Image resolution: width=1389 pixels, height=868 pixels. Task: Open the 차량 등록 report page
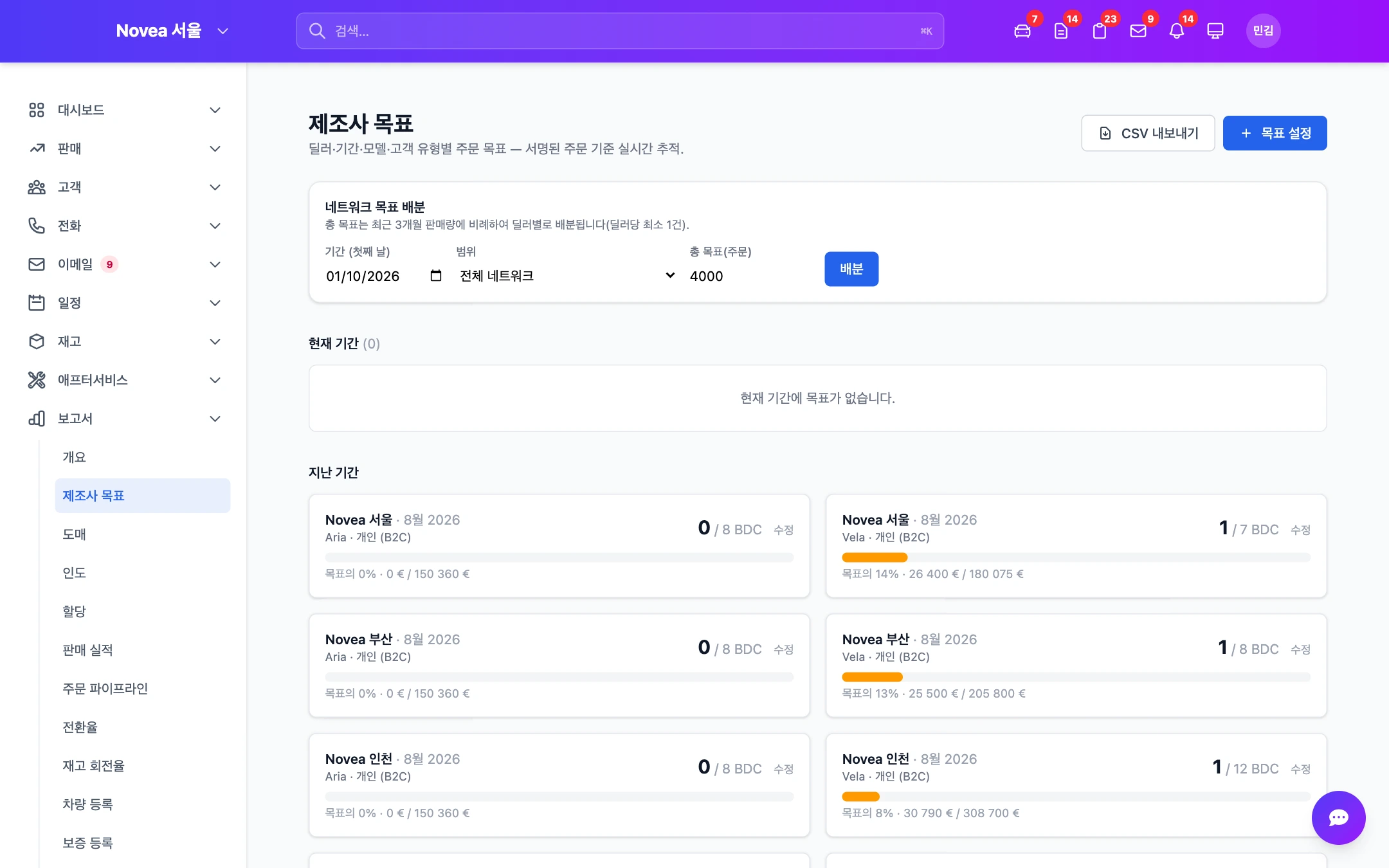[x=142, y=804]
